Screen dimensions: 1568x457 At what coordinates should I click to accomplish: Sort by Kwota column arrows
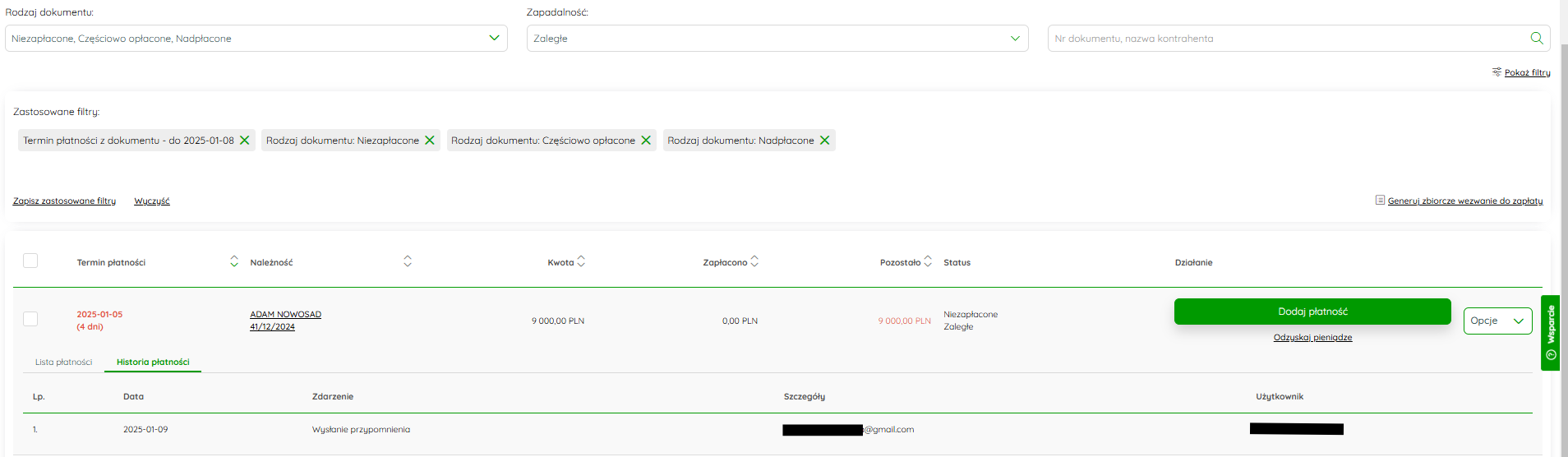[581, 261]
